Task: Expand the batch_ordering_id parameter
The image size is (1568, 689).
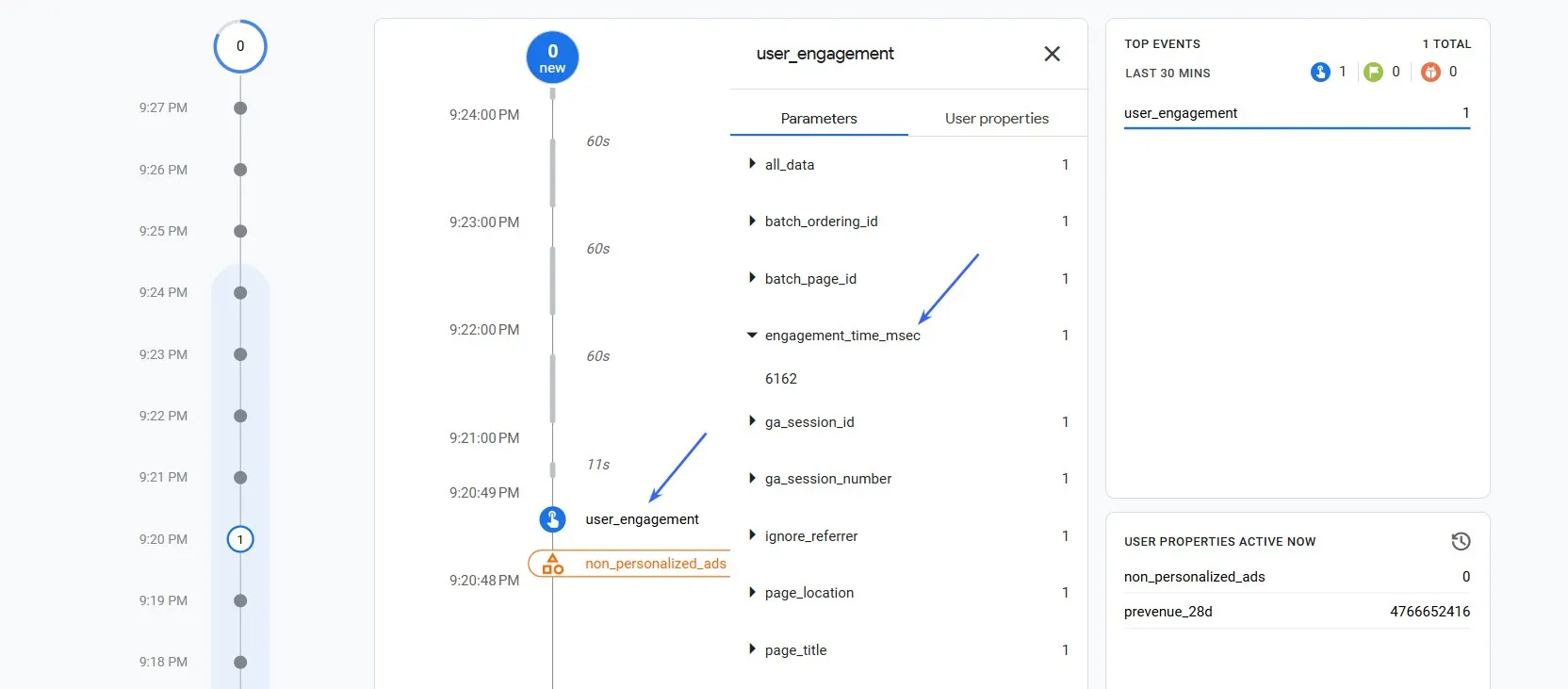Action: [x=752, y=221]
